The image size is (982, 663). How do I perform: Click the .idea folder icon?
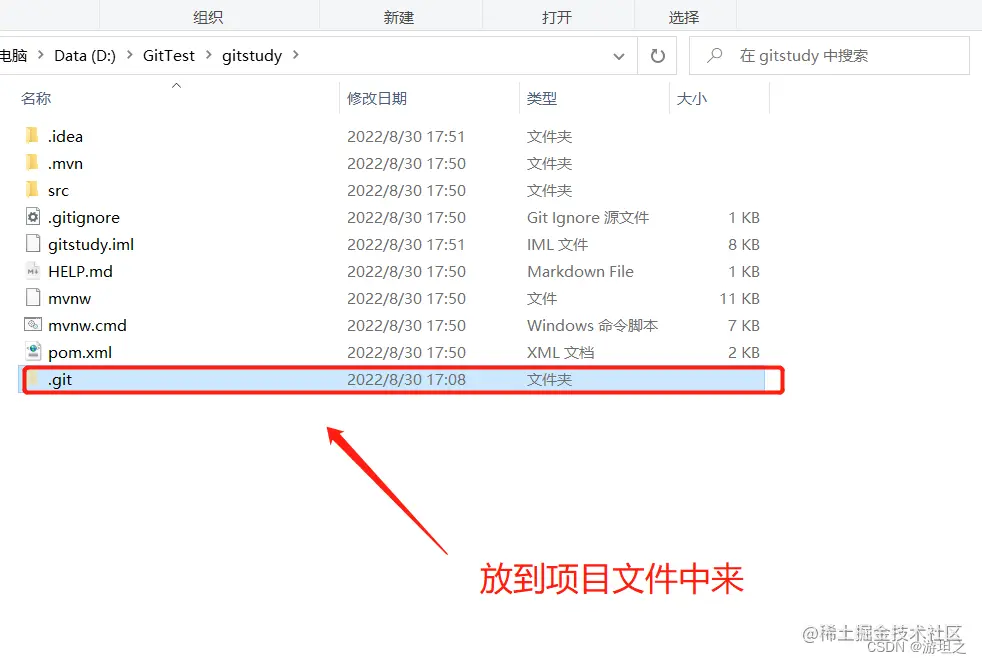[33, 136]
